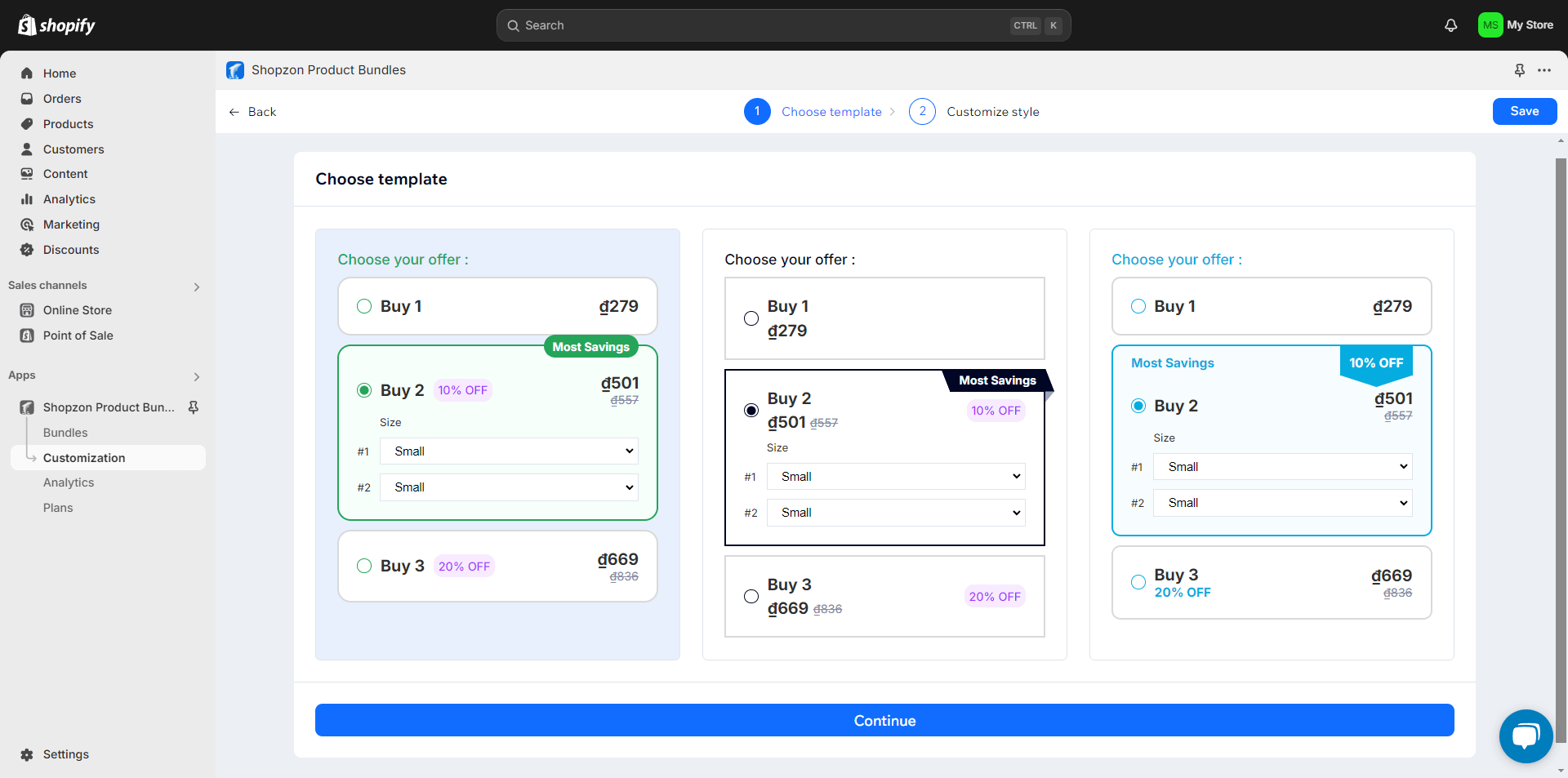Open the app's three-dot more menu

1544,70
